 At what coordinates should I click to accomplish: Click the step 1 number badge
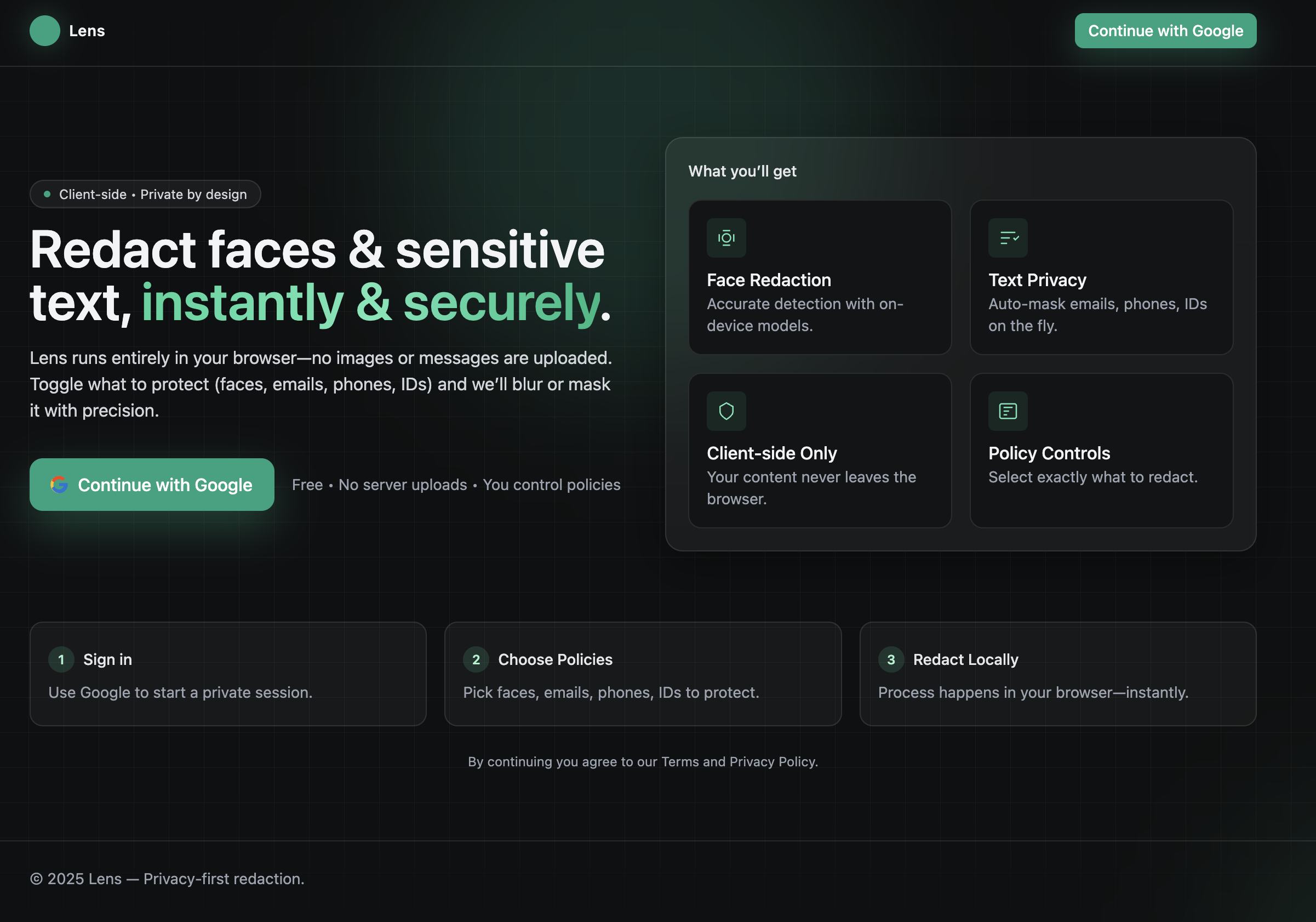click(61, 659)
